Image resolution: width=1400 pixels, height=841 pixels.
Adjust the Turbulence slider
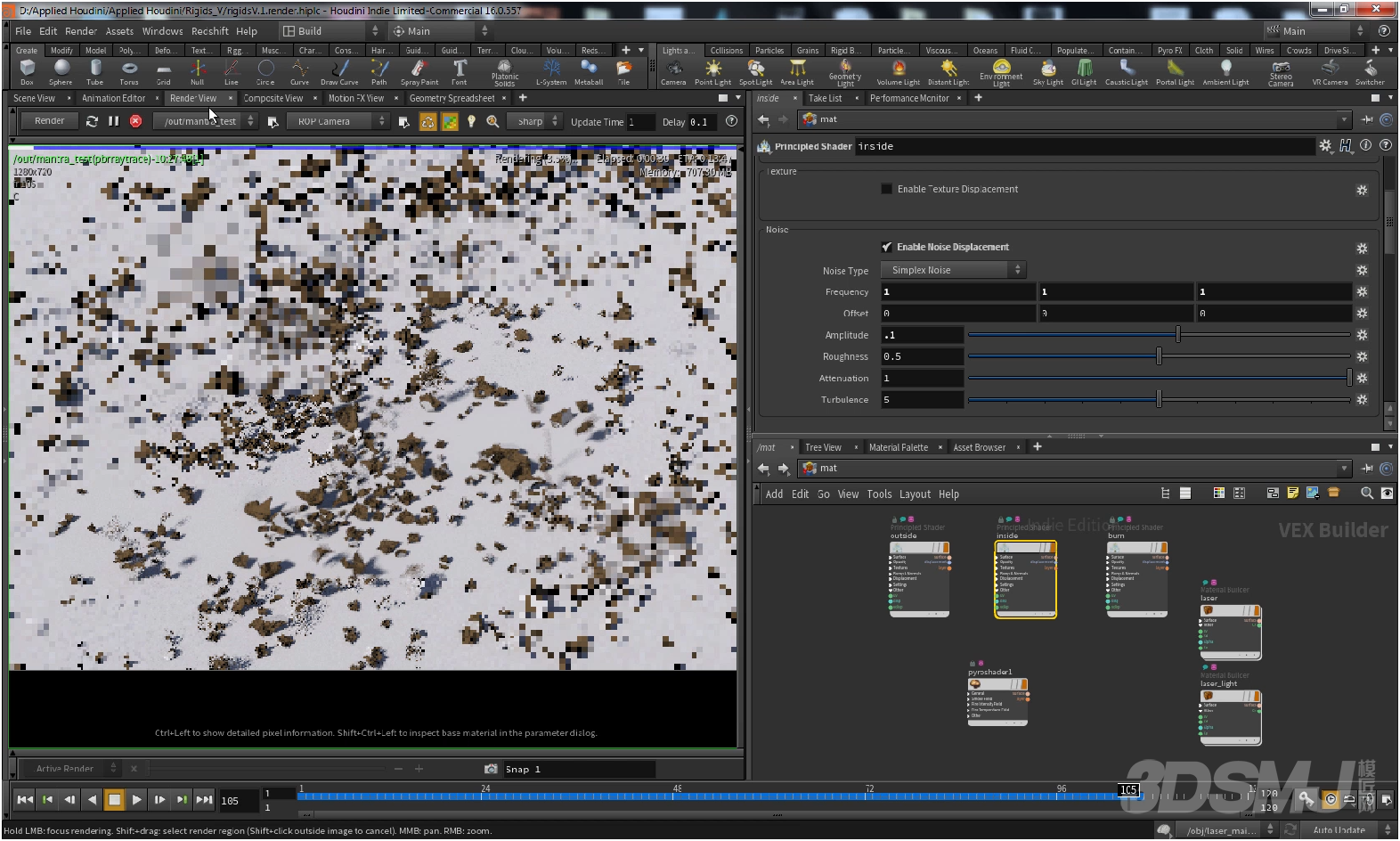1159,400
